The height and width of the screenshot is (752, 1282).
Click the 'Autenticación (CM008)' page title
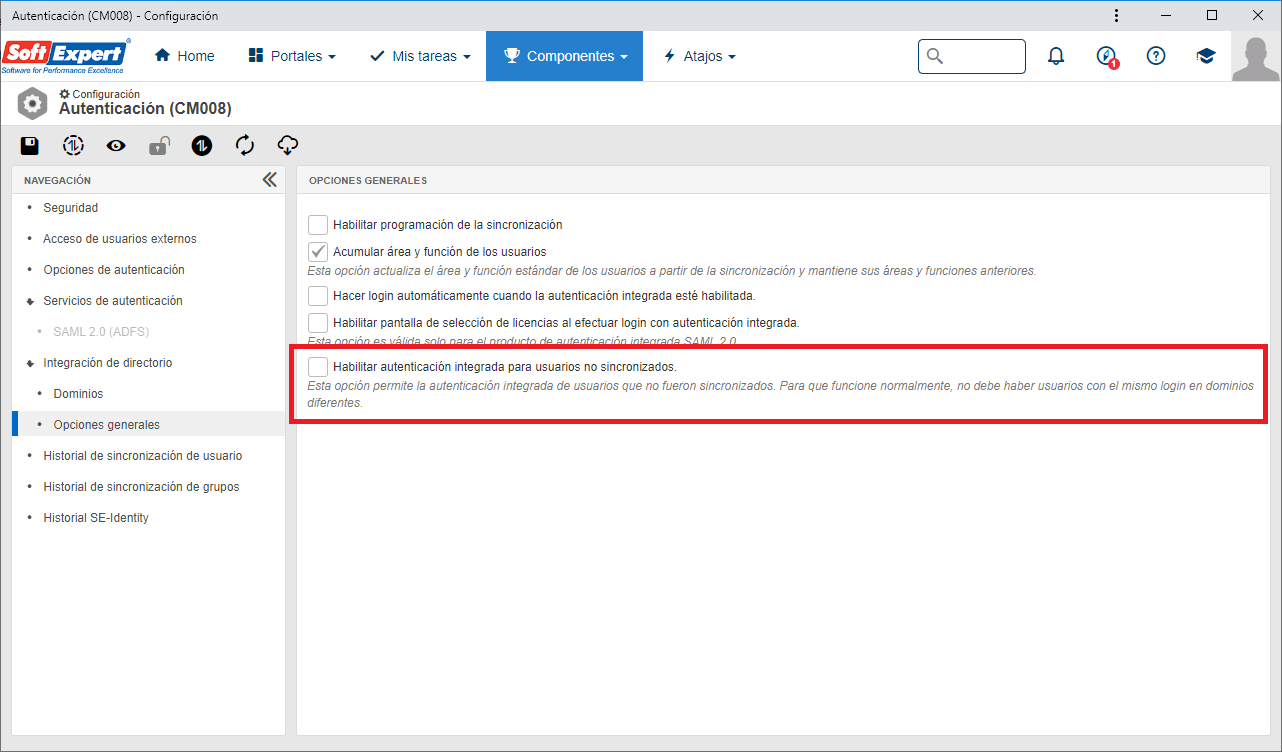(x=145, y=108)
